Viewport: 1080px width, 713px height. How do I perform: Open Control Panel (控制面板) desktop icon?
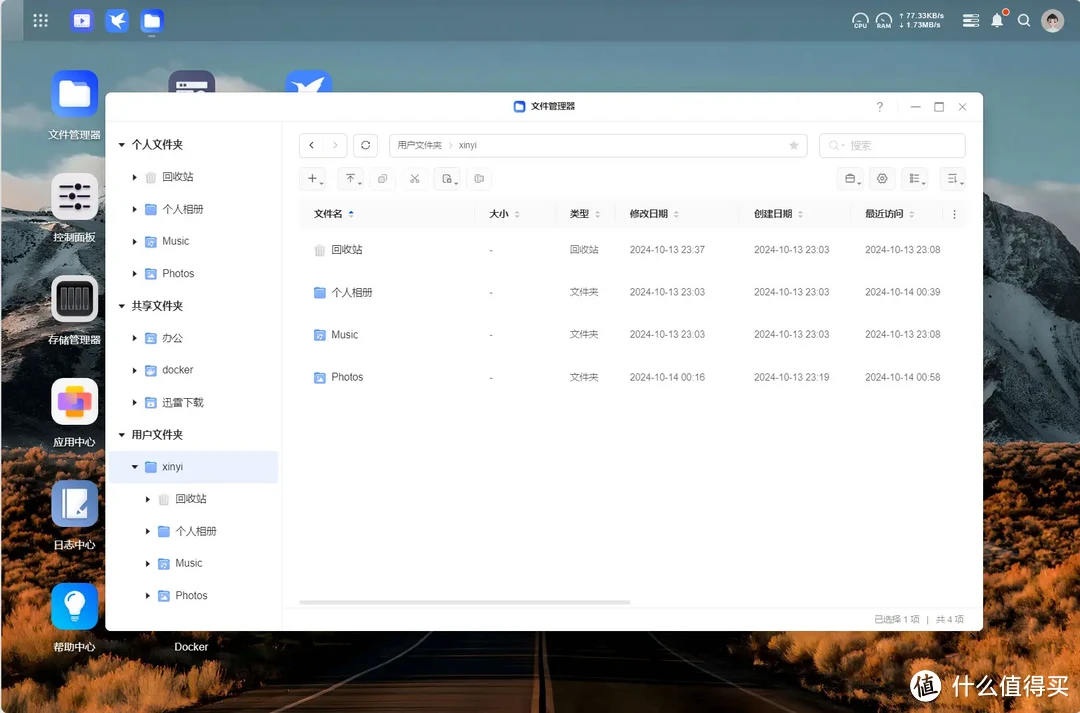[75, 198]
